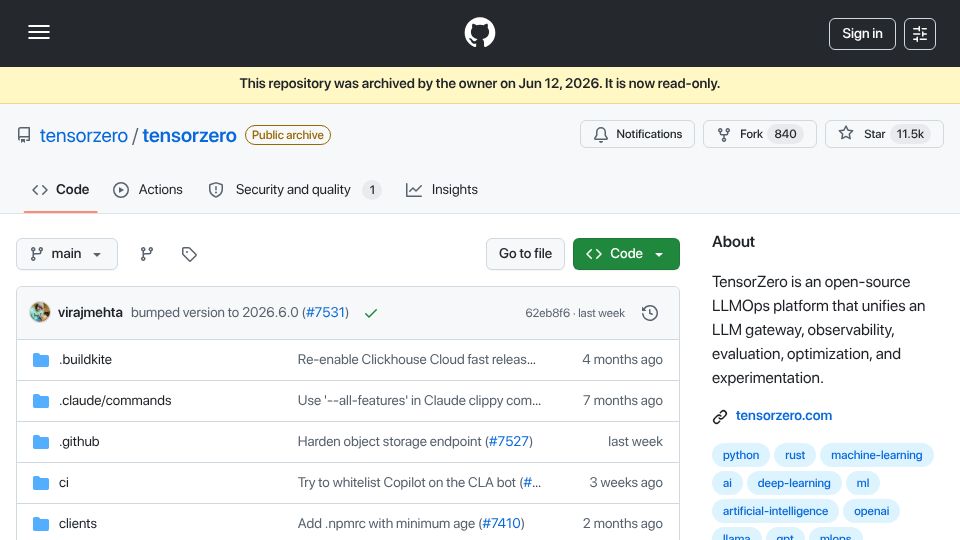View tags via tag icon

tap(189, 254)
